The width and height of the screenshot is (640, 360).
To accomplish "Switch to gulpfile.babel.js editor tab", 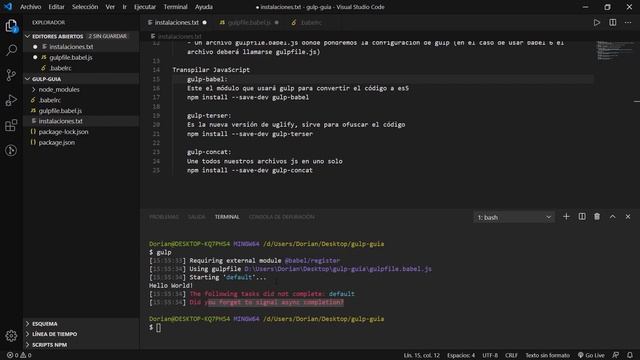I will 249,22.
